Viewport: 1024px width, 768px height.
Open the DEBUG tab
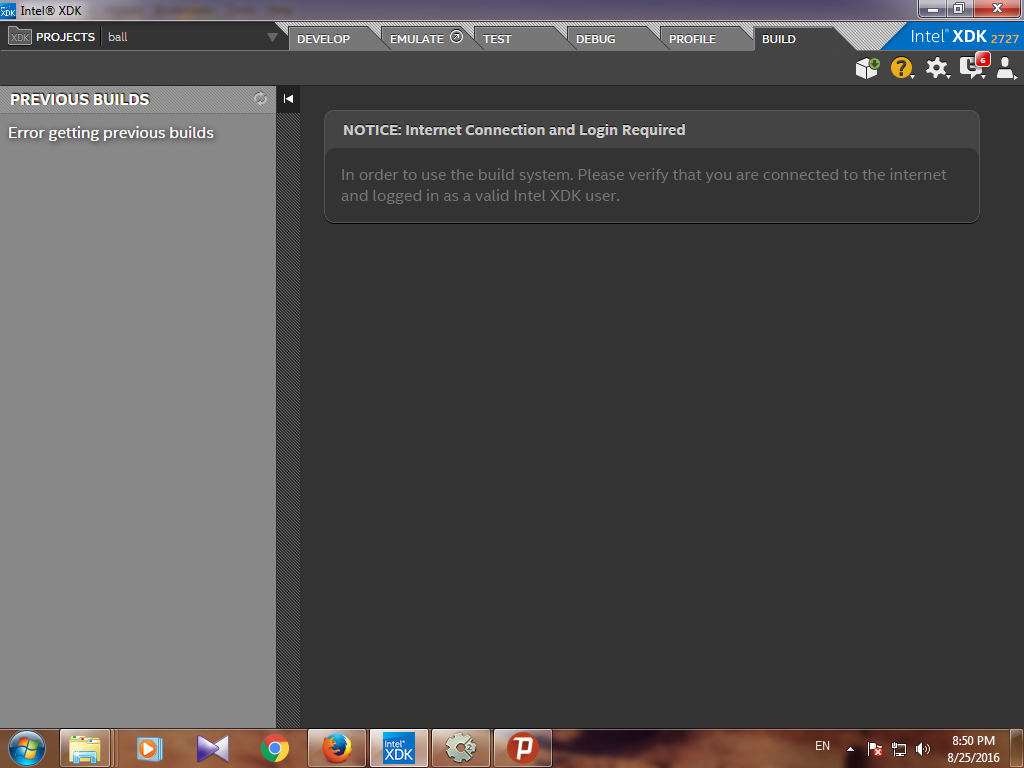(x=595, y=39)
